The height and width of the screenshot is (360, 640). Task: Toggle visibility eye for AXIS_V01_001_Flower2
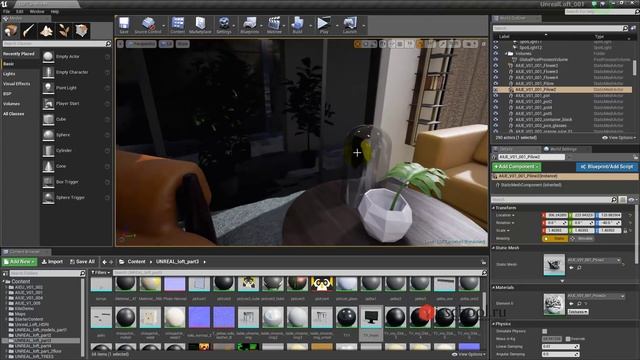click(496, 65)
